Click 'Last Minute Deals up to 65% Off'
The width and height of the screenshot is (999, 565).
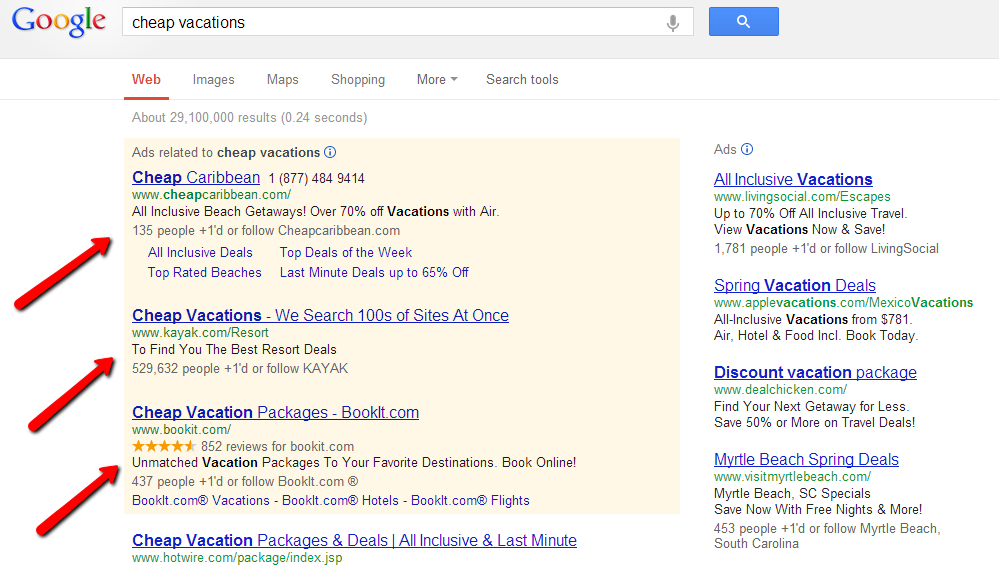pos(374,272)
